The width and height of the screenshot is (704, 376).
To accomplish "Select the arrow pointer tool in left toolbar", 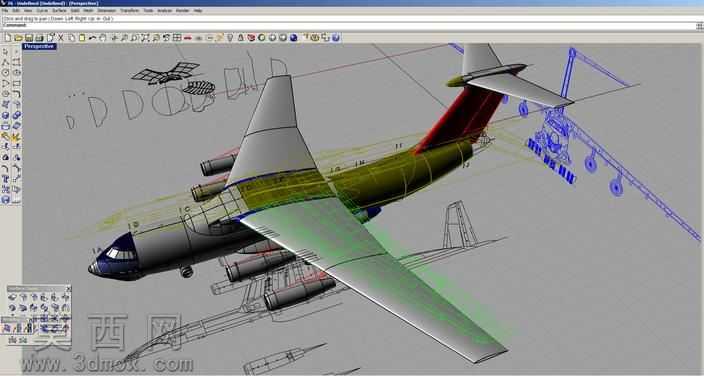I will [x=5, y=52].
